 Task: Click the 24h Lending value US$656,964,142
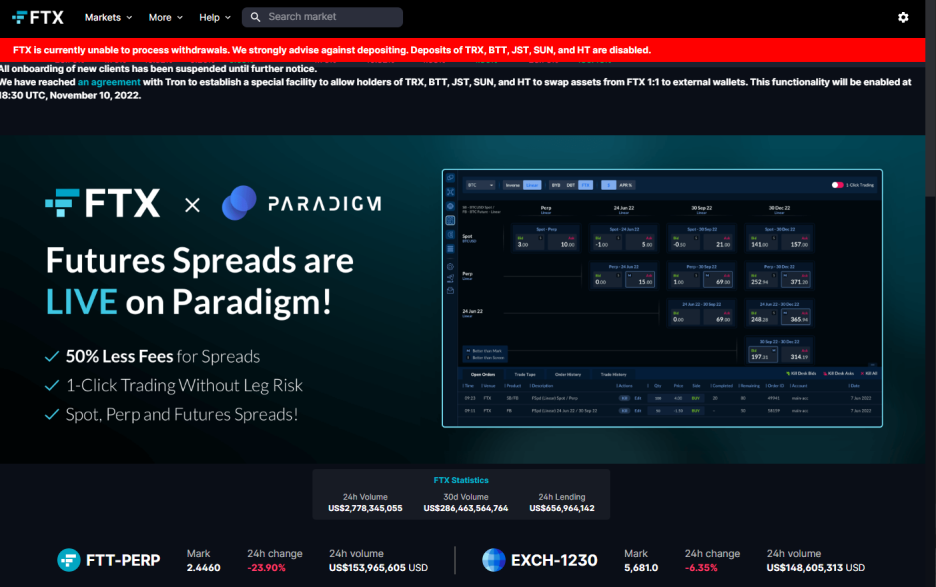562,508
